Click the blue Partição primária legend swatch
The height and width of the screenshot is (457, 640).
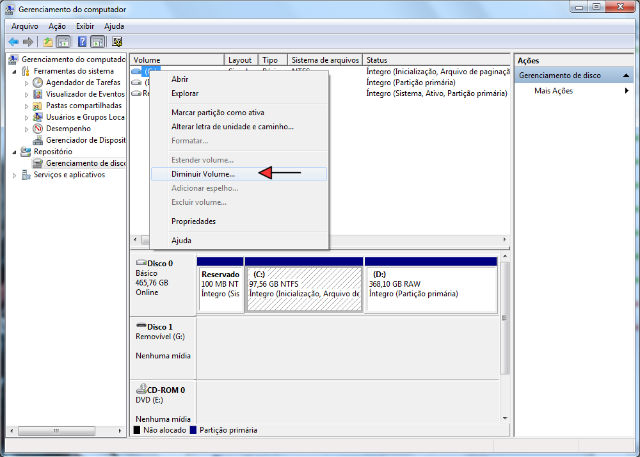coord(193,430)
